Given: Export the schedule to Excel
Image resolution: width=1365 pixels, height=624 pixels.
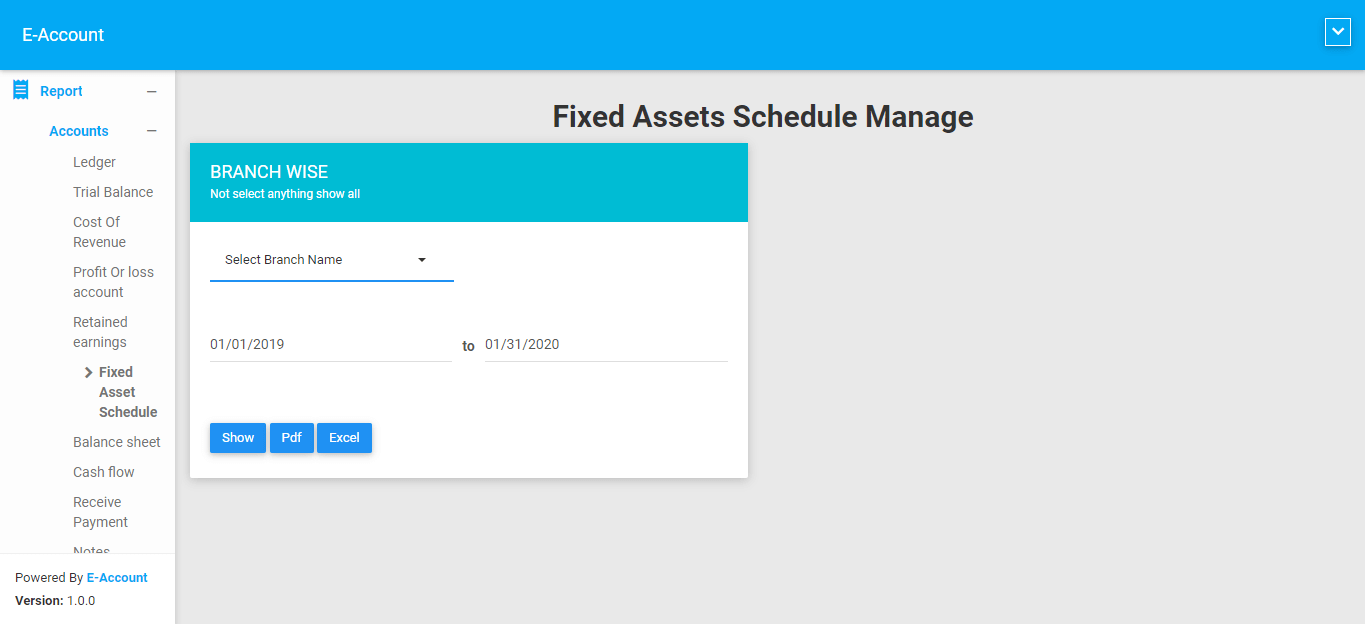Looking at the screenshot, I should pos(344,438).
